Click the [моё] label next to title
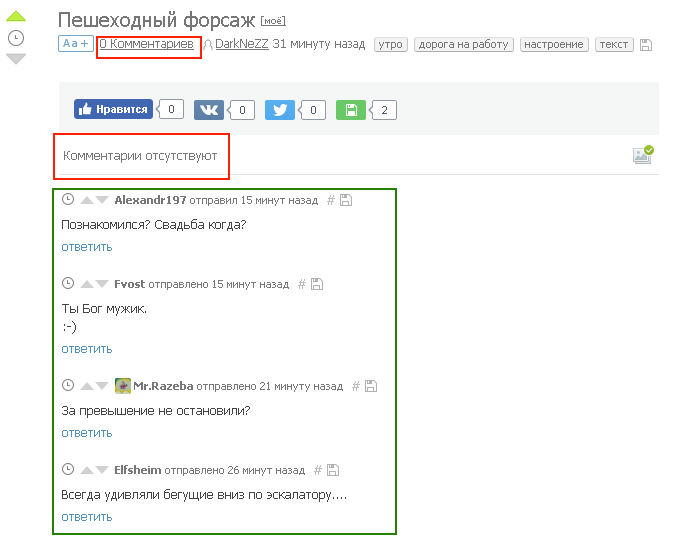The width and height of the screenshot is (680, 545). coord(273,21)
